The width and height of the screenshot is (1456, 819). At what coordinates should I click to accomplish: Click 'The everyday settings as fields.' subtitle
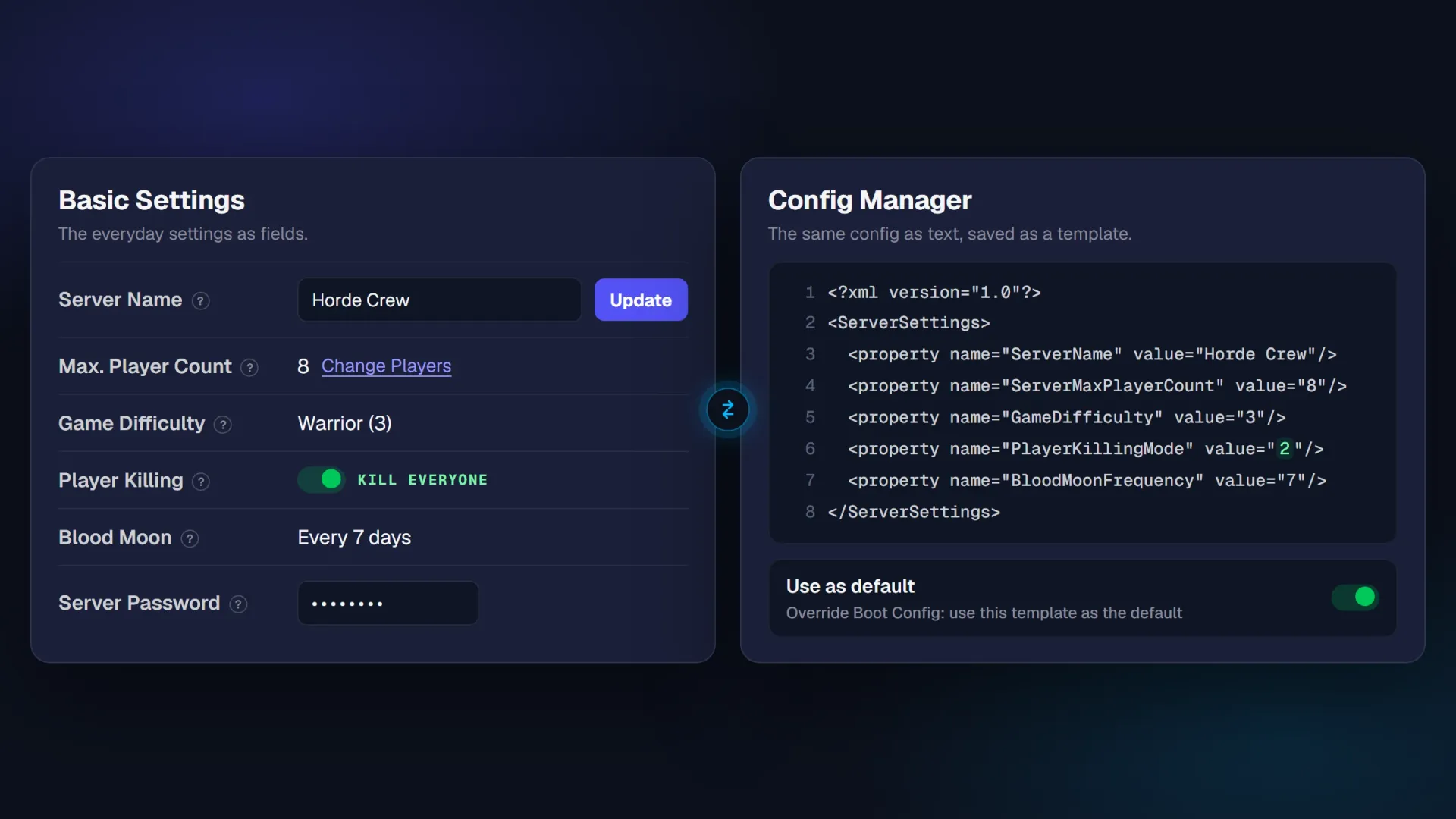coord(183,234)
